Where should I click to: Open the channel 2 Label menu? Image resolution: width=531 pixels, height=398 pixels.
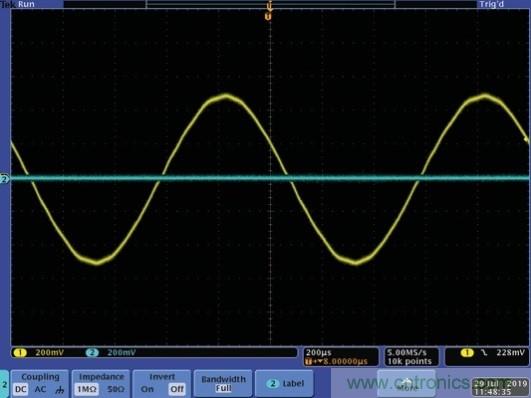284,383
